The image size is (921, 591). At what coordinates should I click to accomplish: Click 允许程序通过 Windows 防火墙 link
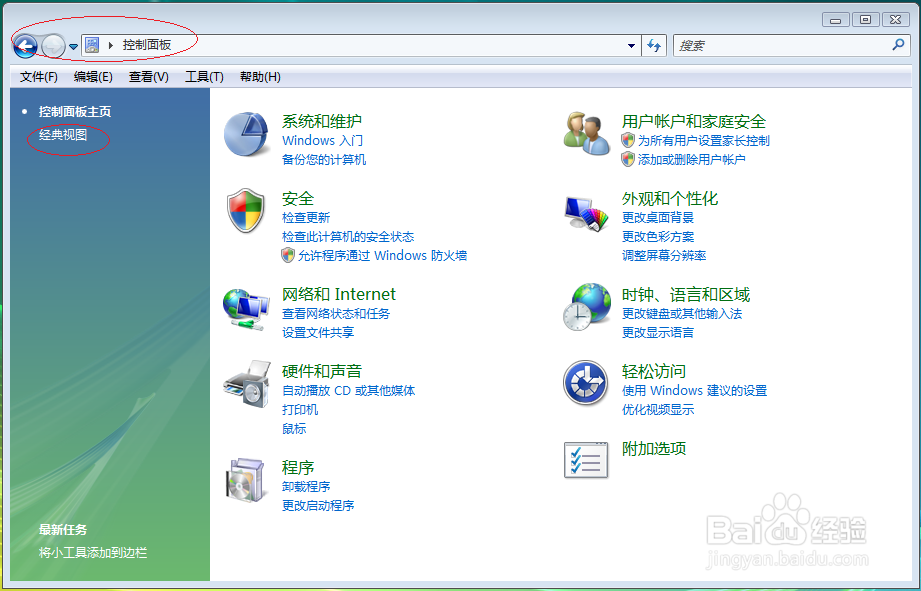tap(382, 256)
